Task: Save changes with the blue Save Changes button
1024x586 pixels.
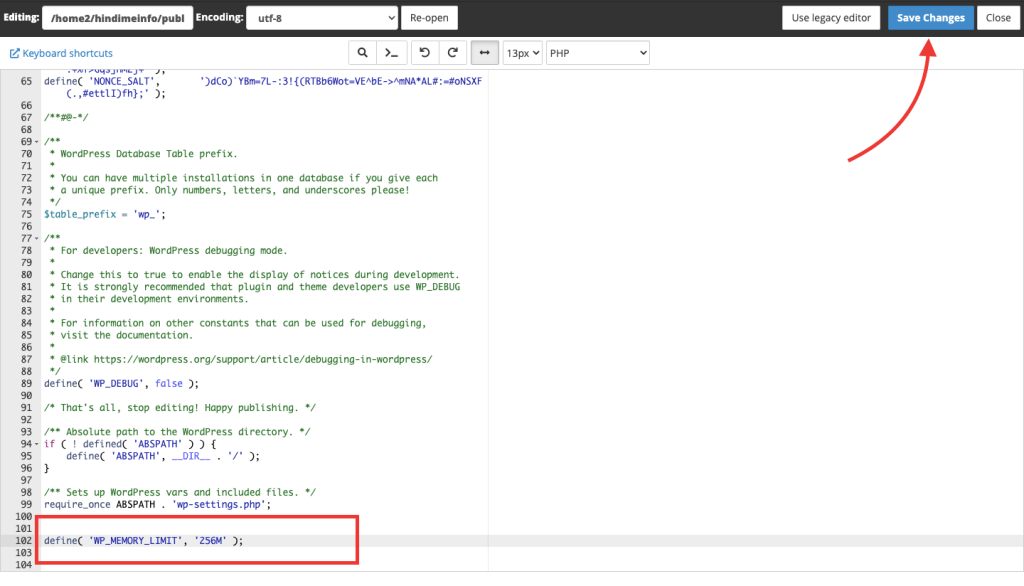Action: point(930,17)
